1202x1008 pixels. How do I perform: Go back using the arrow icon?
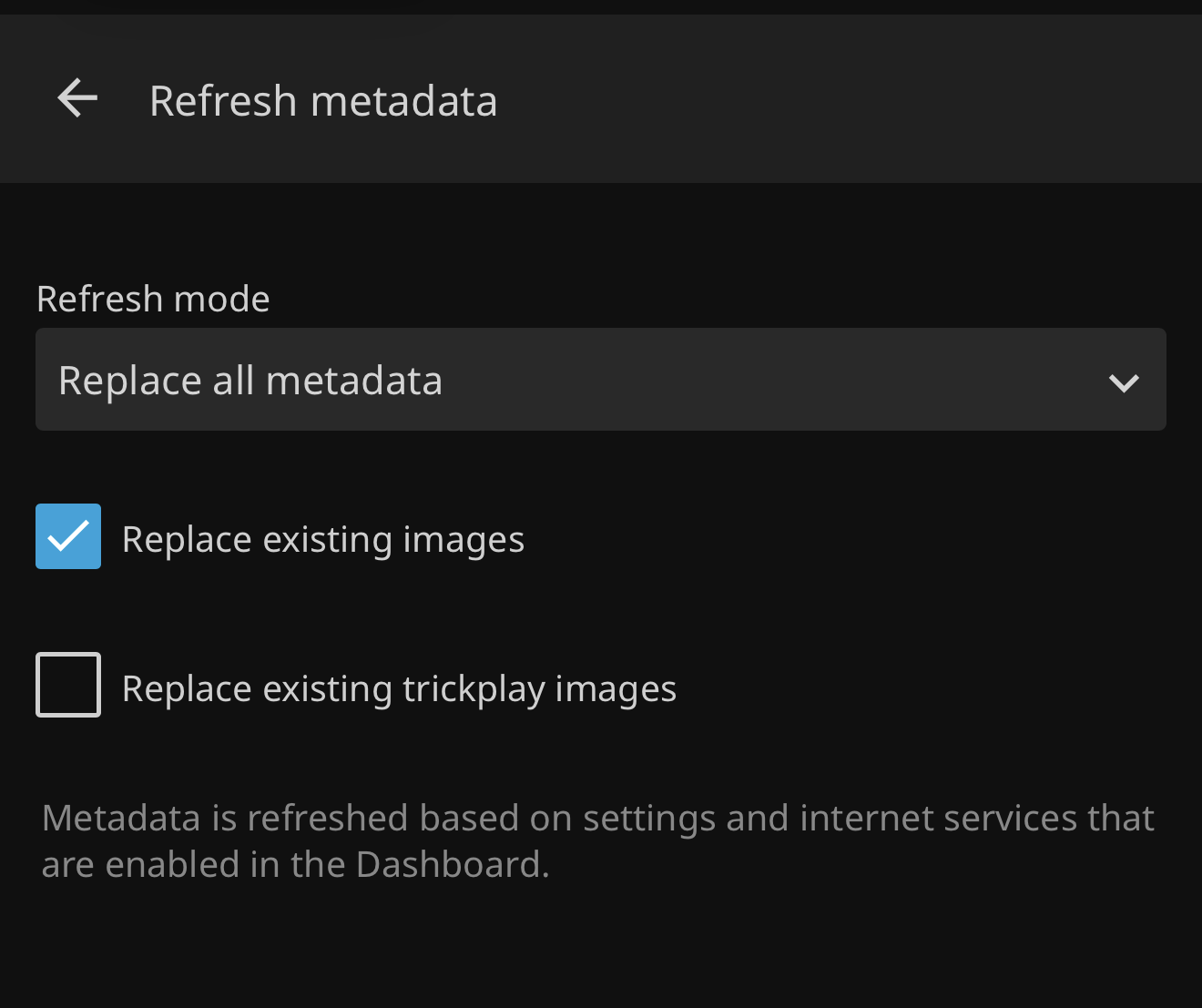click(x=77, y=98)
